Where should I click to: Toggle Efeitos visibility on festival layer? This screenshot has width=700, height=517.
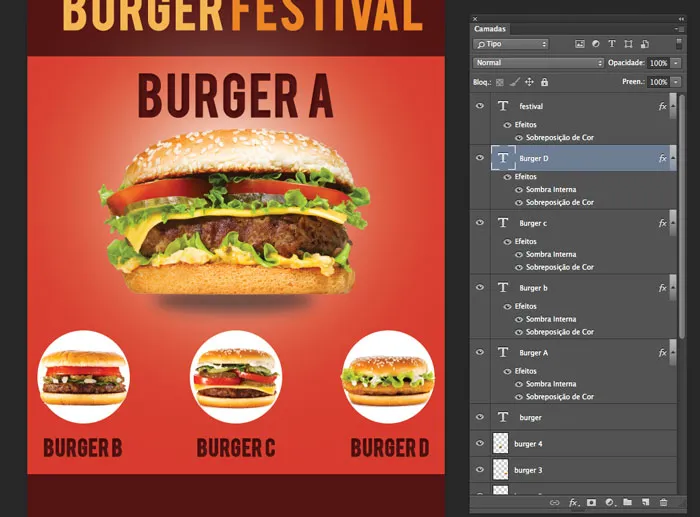click(x=507, y=125)
